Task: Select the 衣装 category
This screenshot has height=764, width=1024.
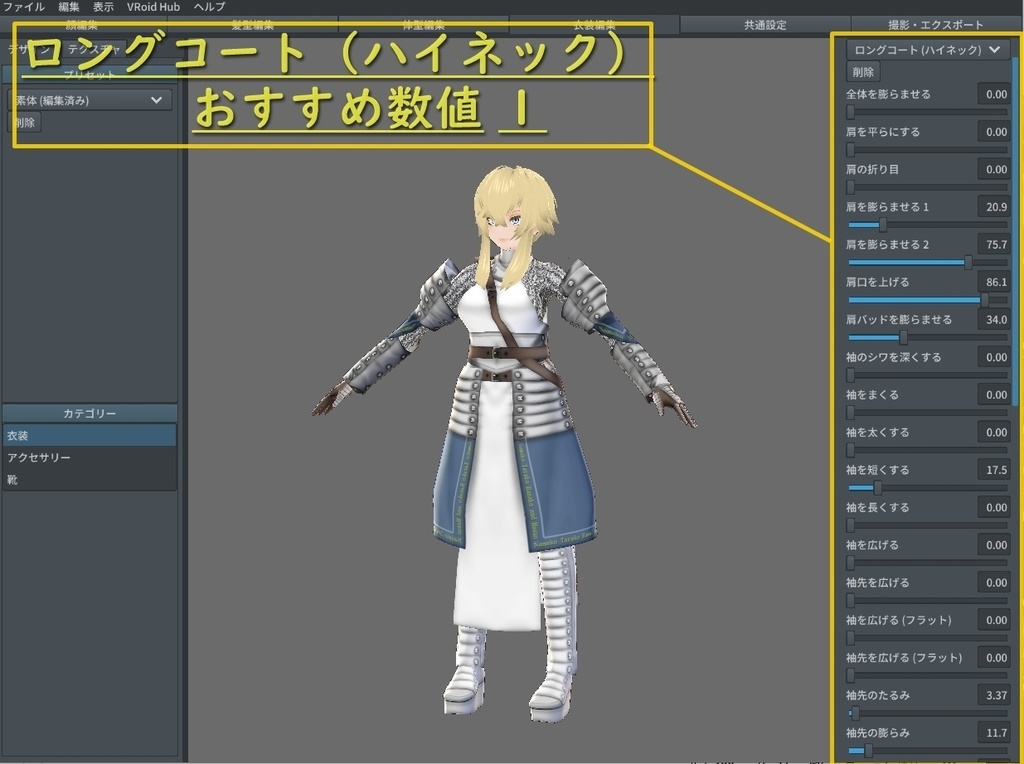Action: (90, 435)
